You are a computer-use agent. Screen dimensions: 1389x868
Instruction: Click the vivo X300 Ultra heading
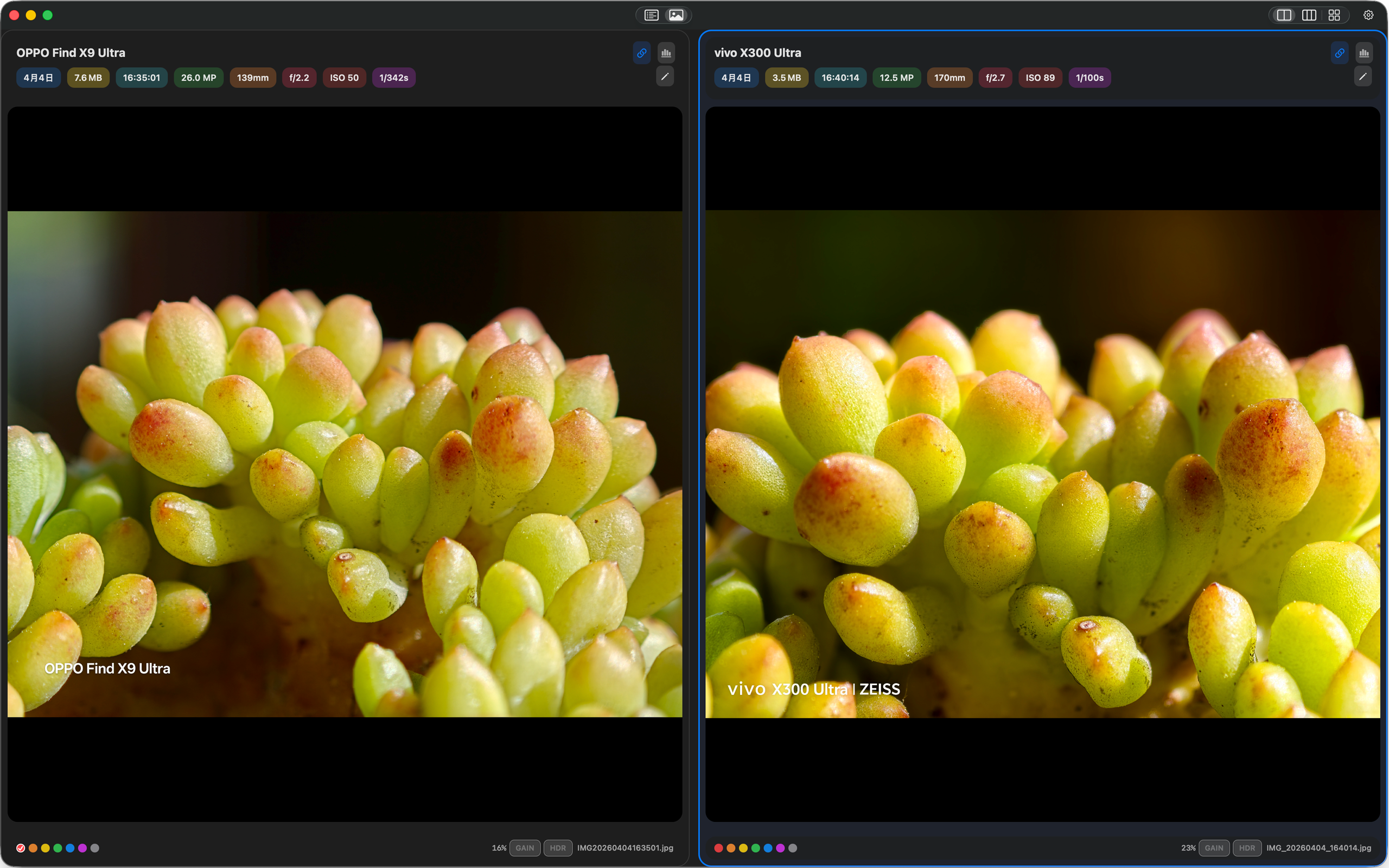757,53
